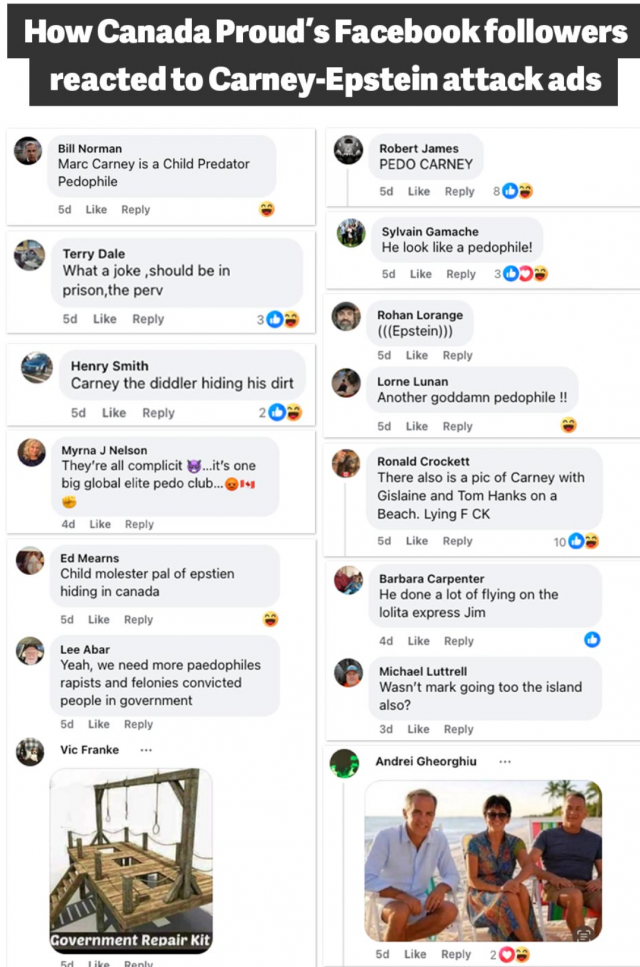Click Myrna J Nelson's profile avatar

[32, 452]
